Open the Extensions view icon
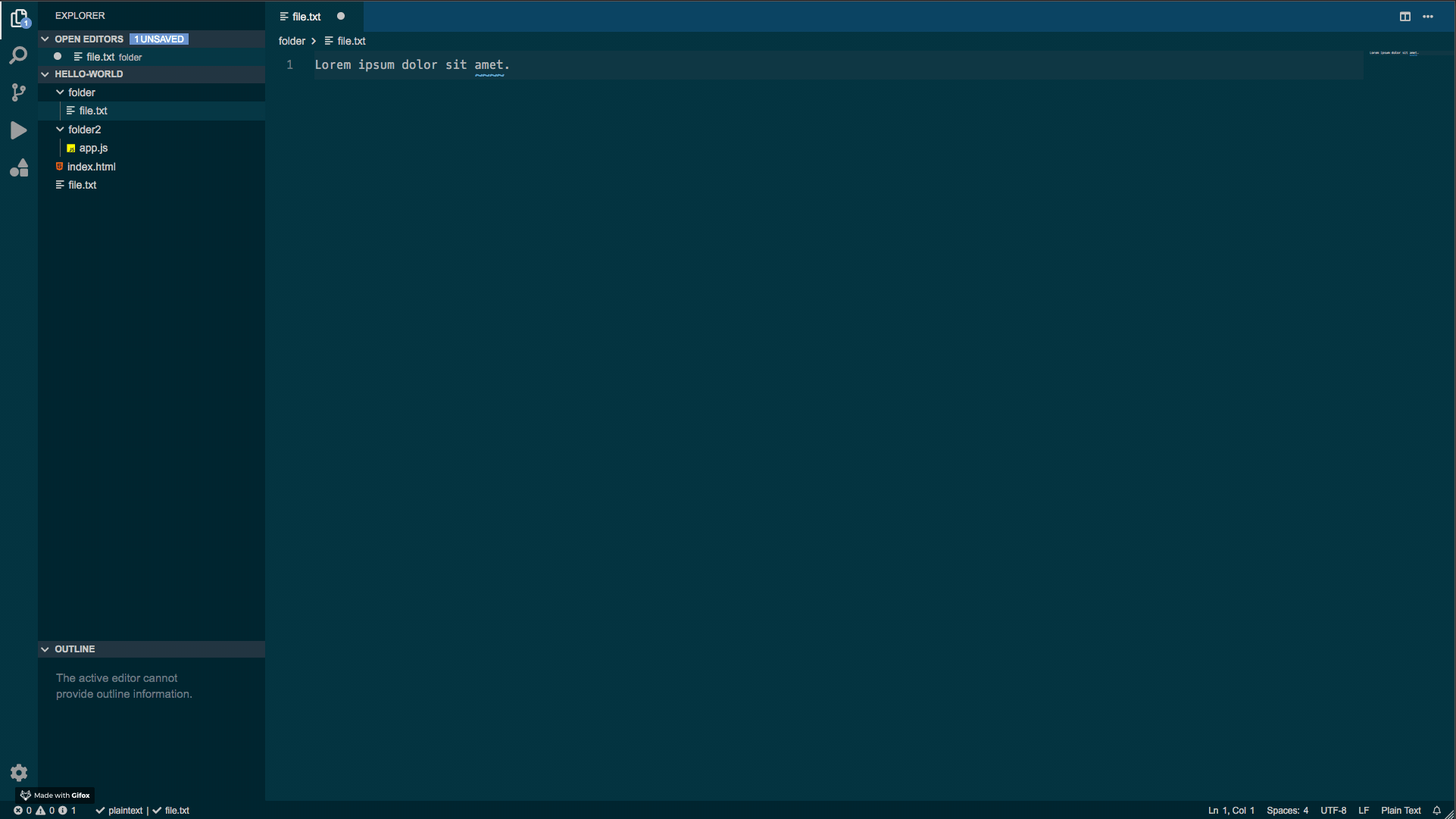The width and height of the screenshot is (1456, 819). (19, 167)
